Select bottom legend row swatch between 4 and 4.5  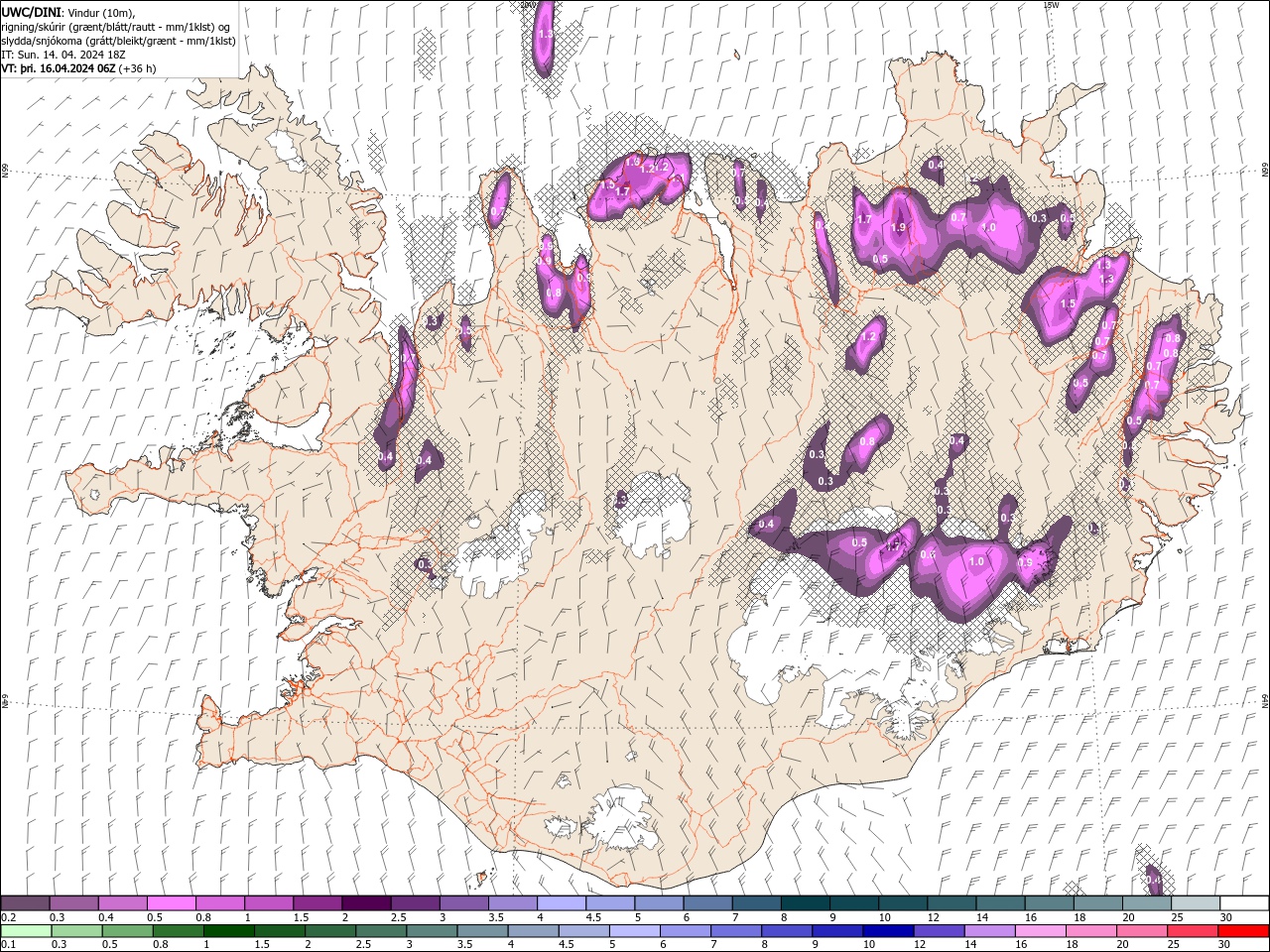pos(534,931)
